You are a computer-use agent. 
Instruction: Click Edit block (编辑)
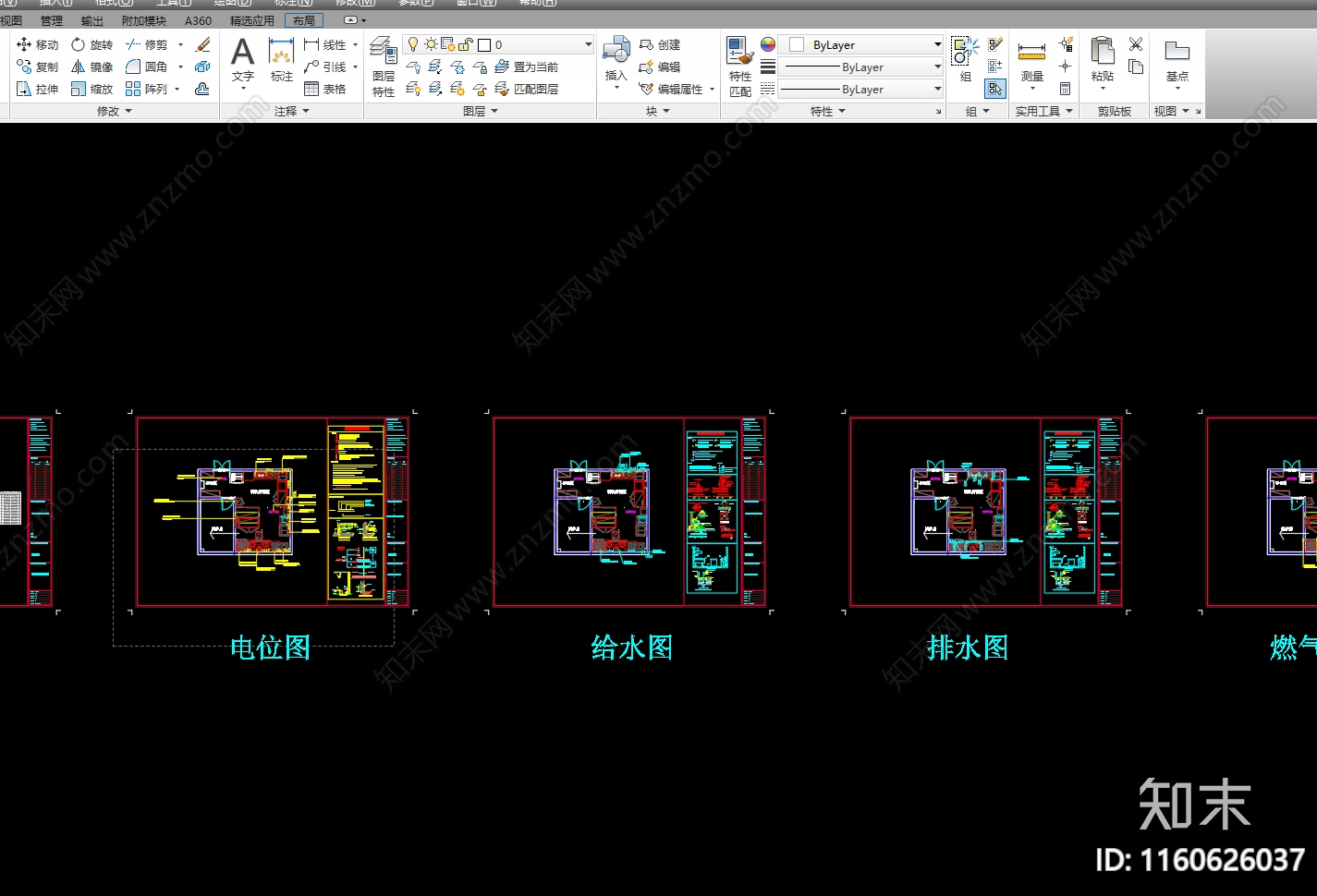pos(660,67)
